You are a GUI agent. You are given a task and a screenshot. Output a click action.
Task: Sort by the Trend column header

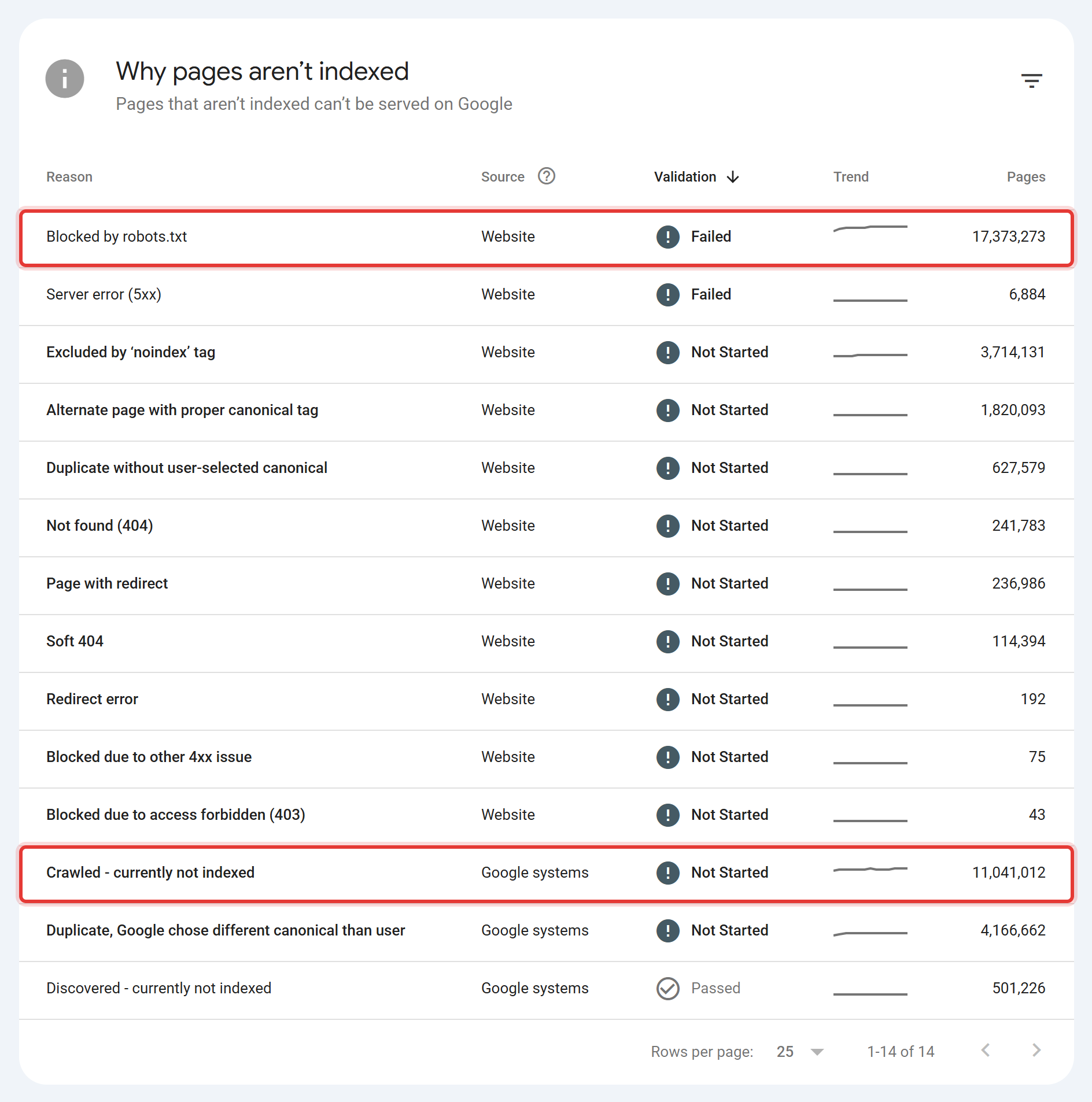coord(851,177)
